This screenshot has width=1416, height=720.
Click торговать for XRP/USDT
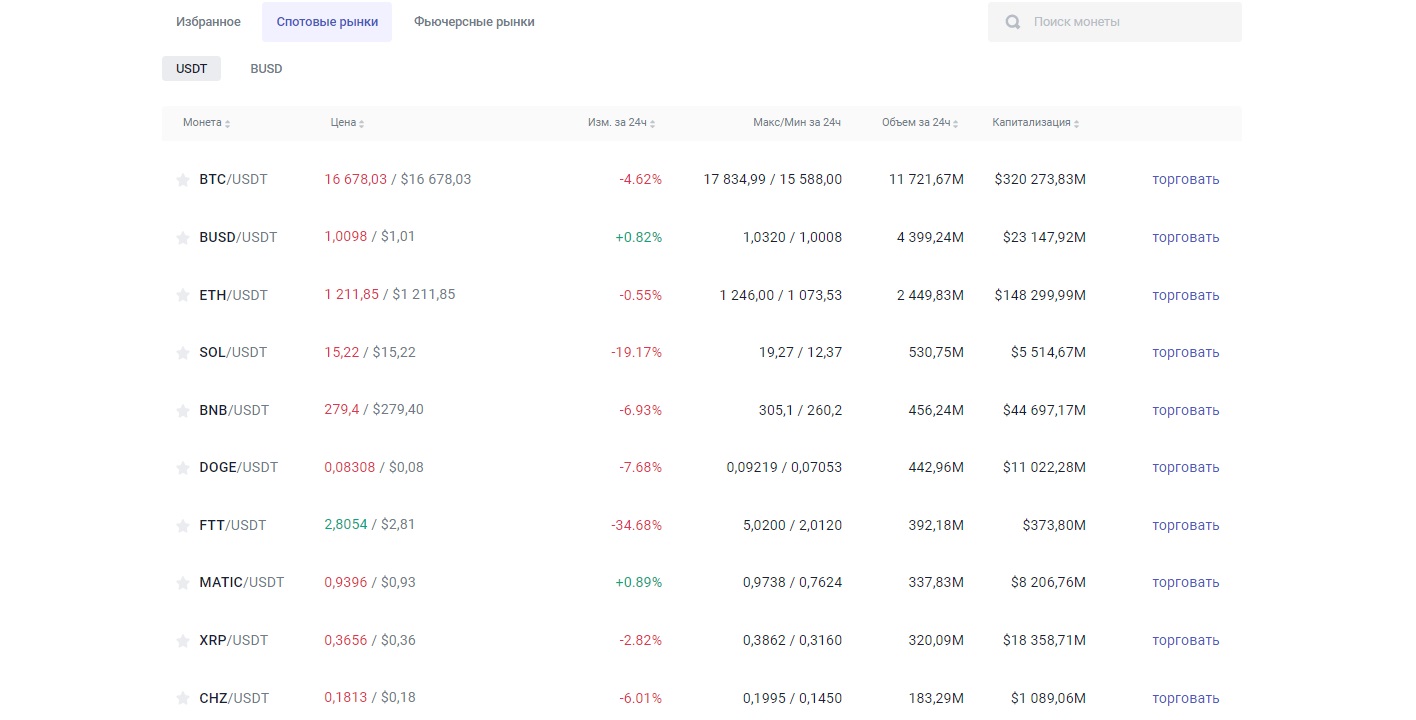(x=1185, y=641)
